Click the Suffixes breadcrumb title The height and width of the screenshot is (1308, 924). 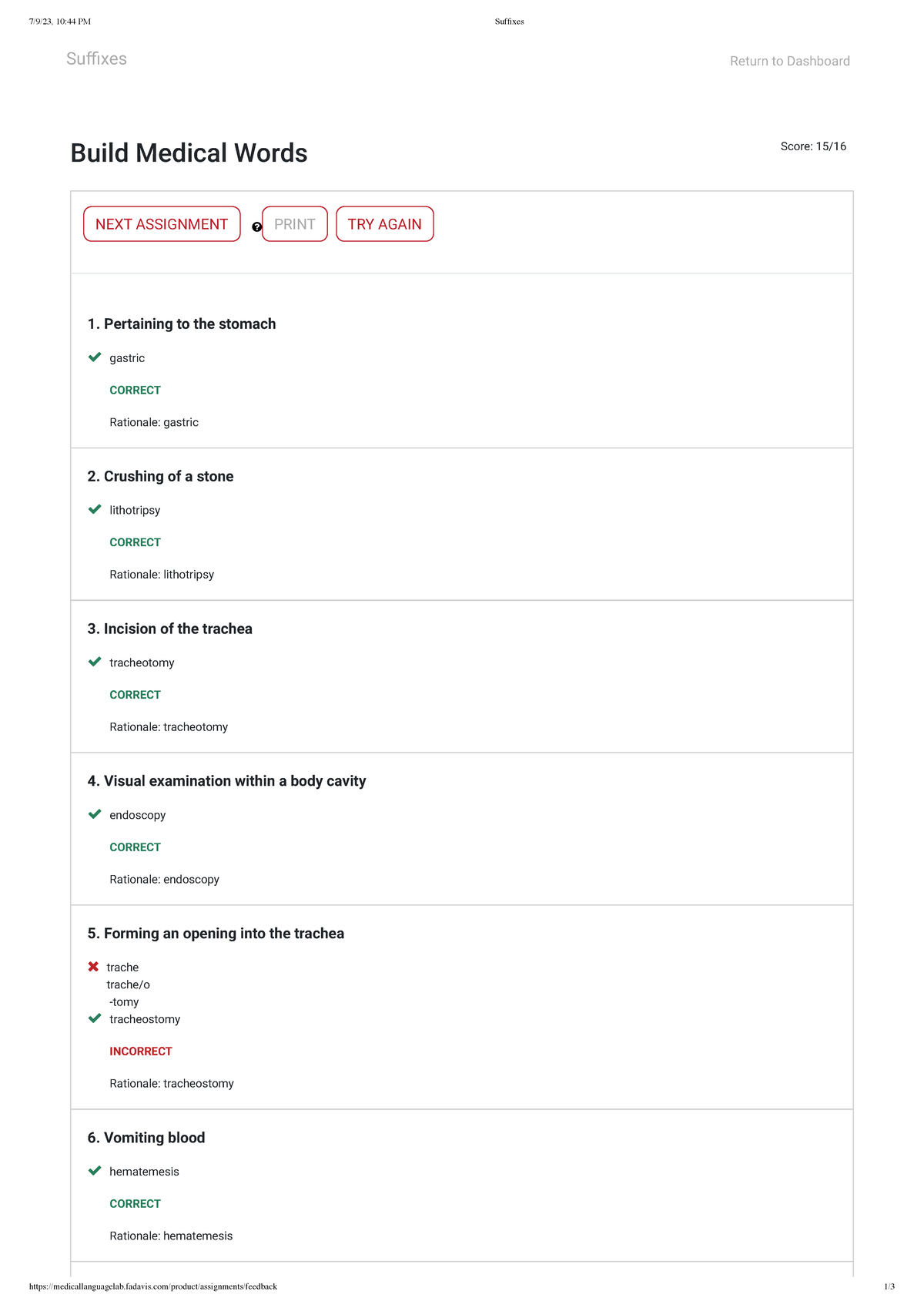pyautogui.click(x=96, y=59)
